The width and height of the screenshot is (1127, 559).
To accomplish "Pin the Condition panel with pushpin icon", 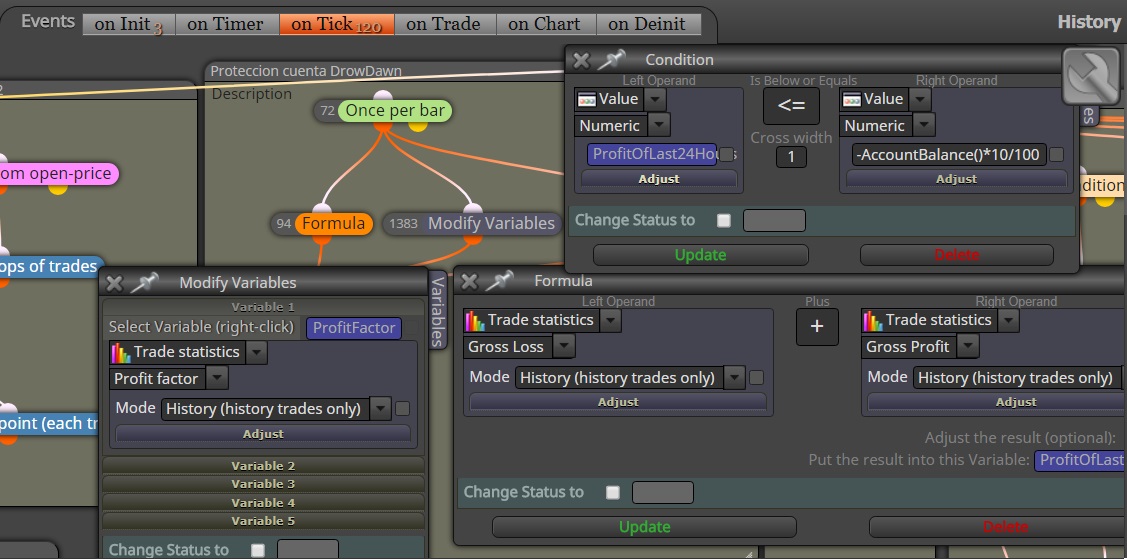I will [611, 60].
